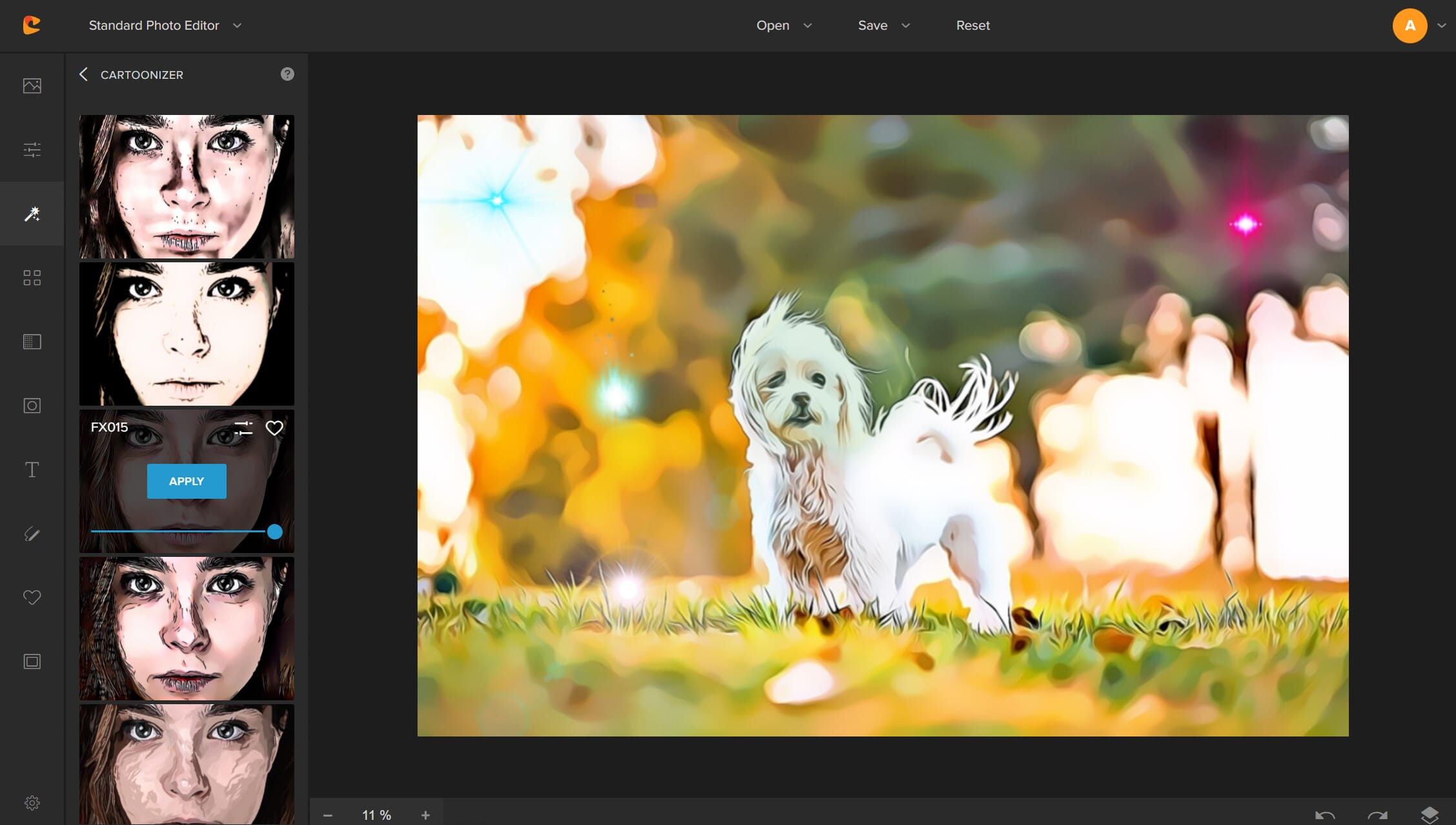
Task: Click the Cartoonizer help question mark
Action: pos(287,74)
